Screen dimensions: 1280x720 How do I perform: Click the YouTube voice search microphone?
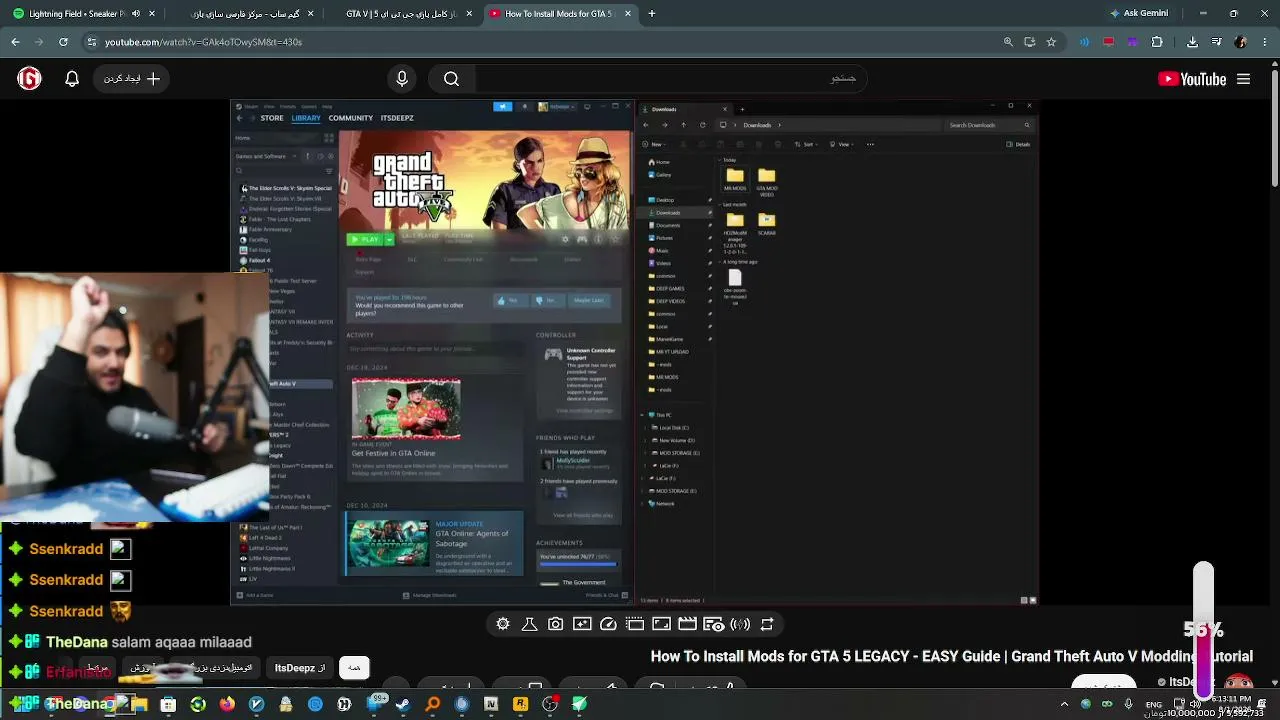[x=402, y=79]
